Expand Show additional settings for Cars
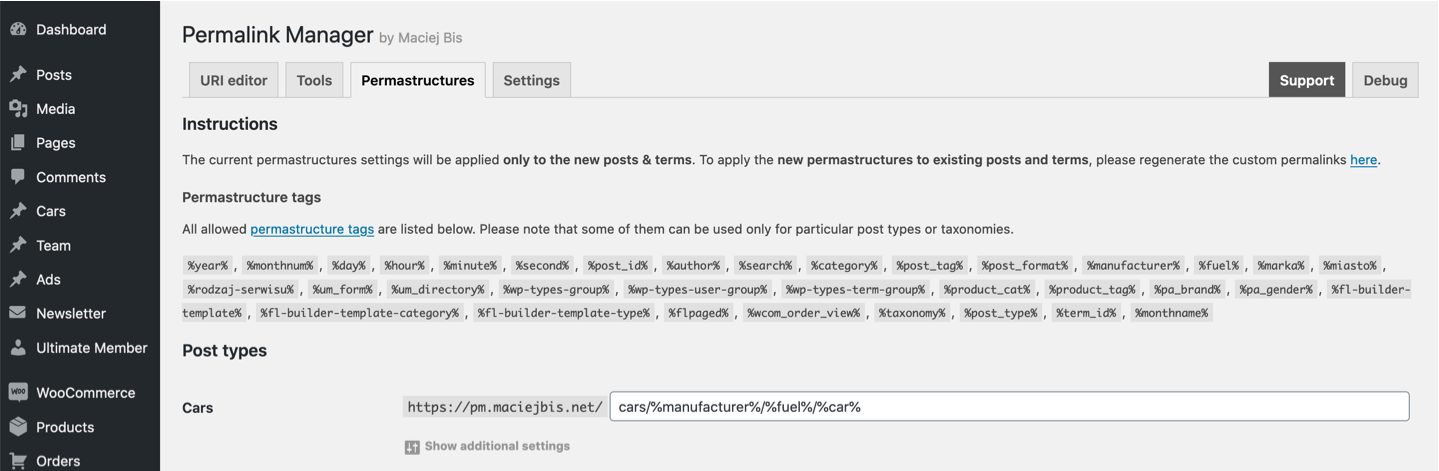Screen dimensions: 1439x471 (487, 446)
